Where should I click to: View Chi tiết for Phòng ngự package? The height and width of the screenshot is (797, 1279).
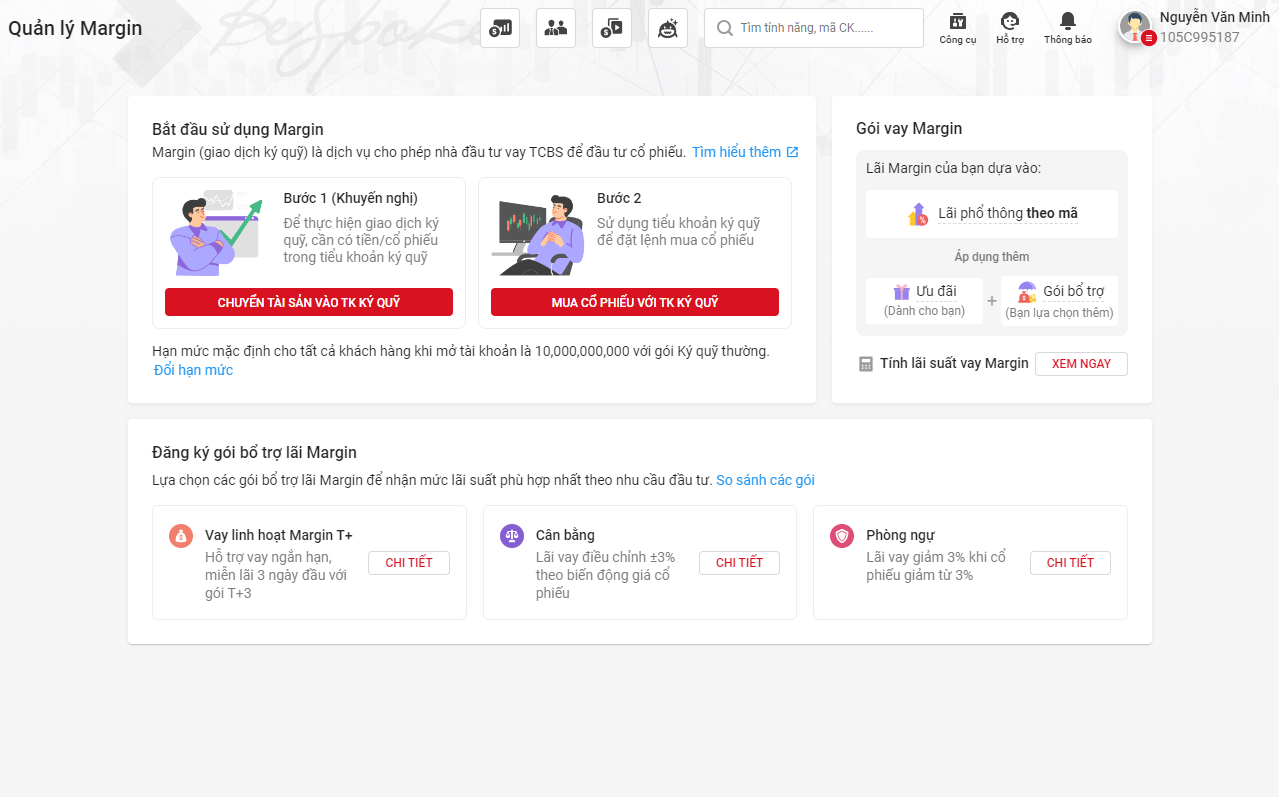click(x=1070, y=563)
